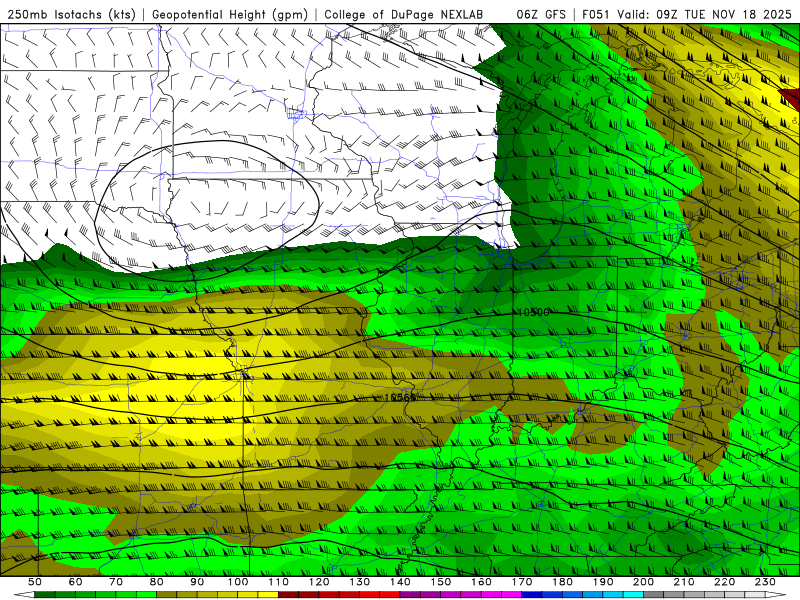Click the 'Valid: 09Z TUE NOV 18 2025' text
The height and width of the screenshot is (600, 800).
coord(705,14)
